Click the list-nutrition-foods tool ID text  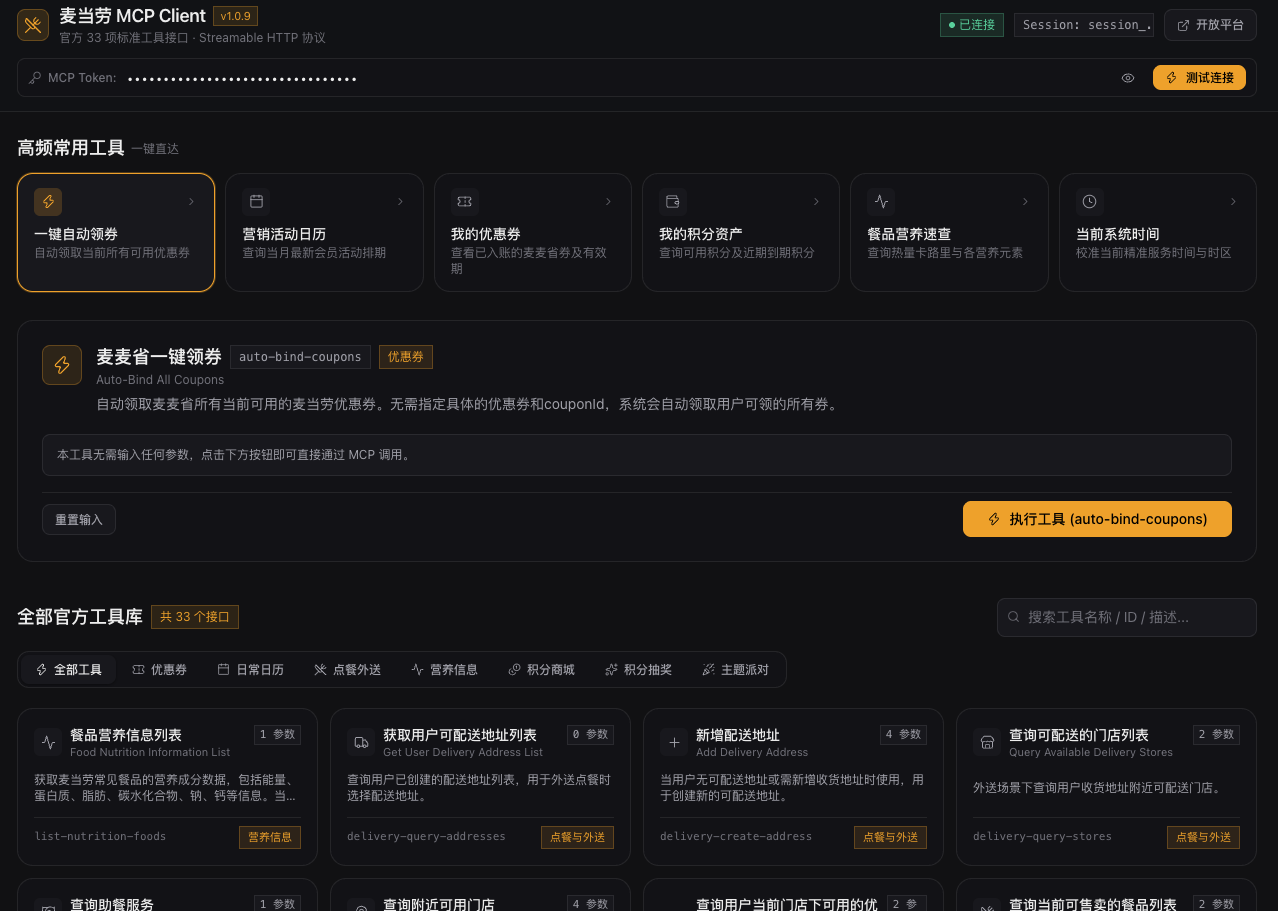(x=100, y=836)
